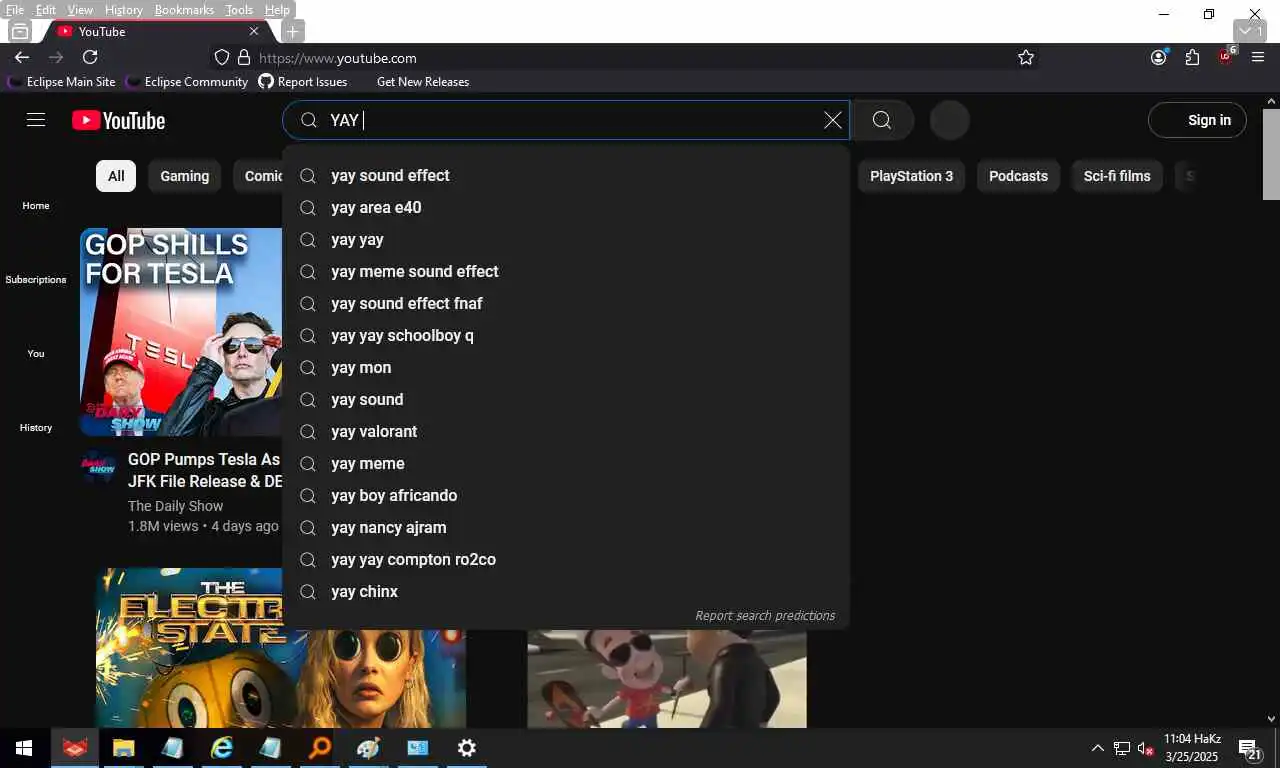1280x768 pixels.
Task: Open the Help menu
Action: (x=277, y=10)
